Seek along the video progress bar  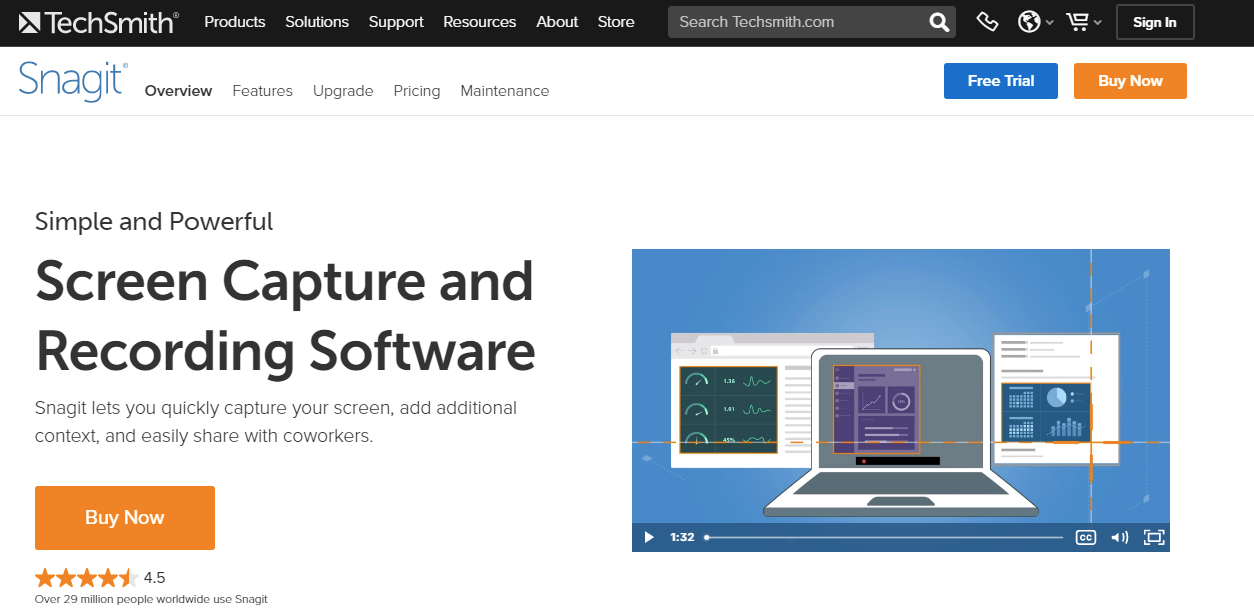(x=884, y=537)
